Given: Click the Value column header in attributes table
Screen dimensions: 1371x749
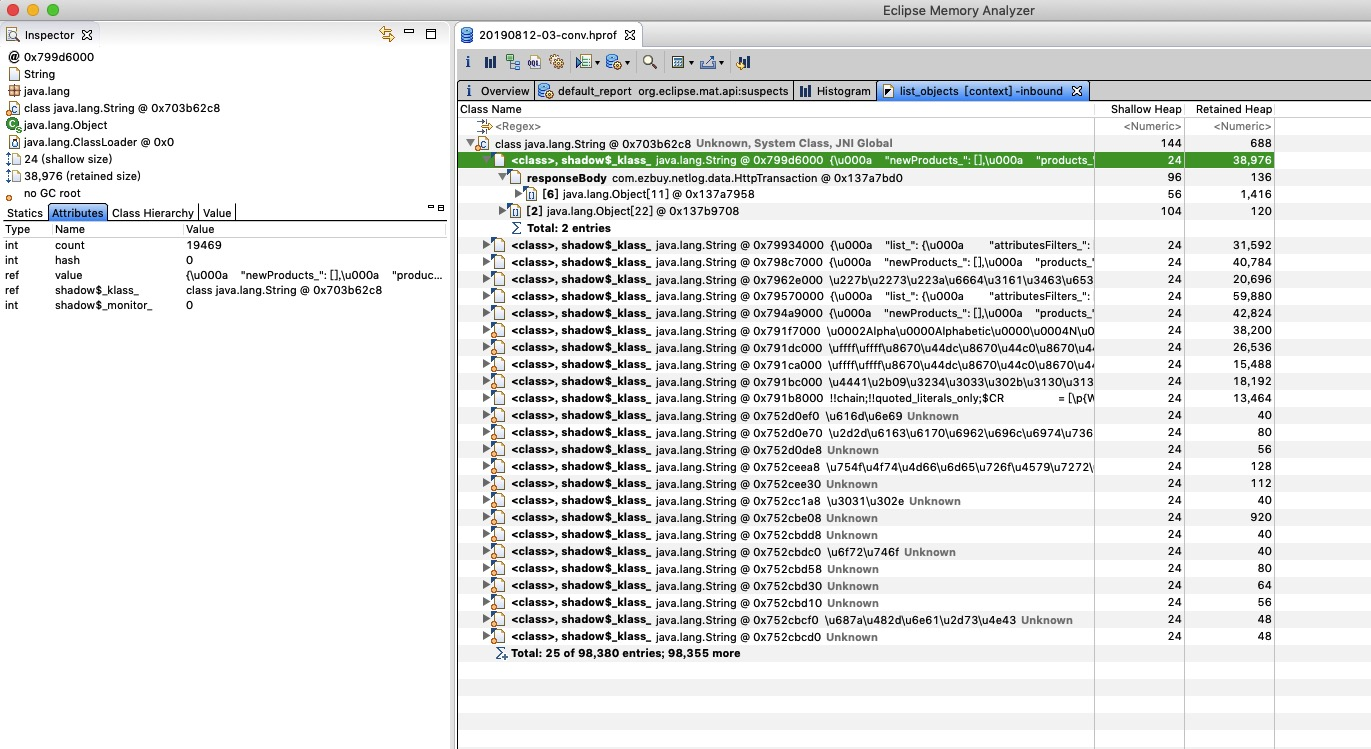Looking at the screenshot, I should coord(315,229).
